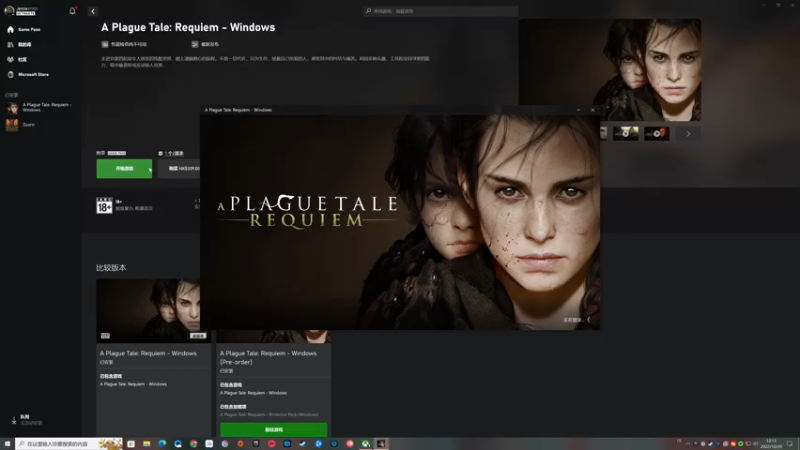Open the user profile avatar
Image resolution: width=800 pixels, height=450 pixels.
click(9, 11)
